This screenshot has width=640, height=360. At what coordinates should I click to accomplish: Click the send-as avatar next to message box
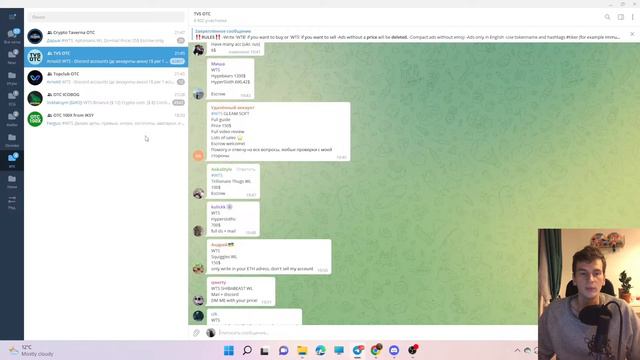click(211, 333)
